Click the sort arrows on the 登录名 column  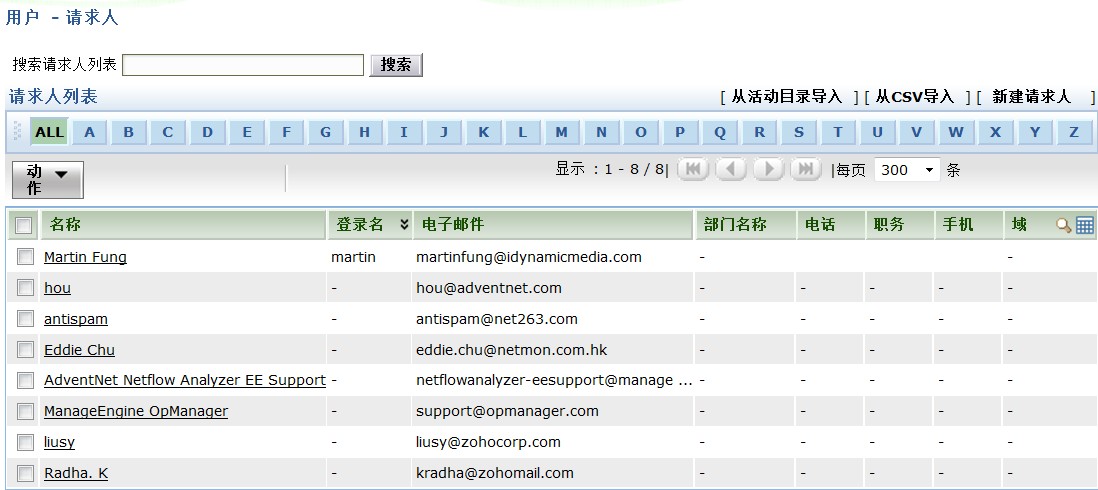[404, 225]
